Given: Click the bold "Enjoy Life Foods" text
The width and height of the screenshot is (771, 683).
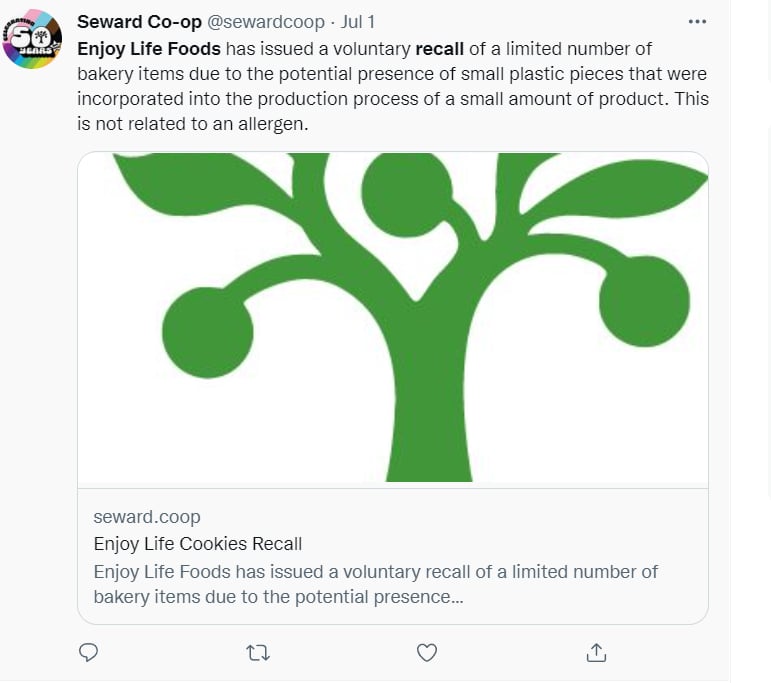Looking at the screenshot, I should (x=149, y=48).
